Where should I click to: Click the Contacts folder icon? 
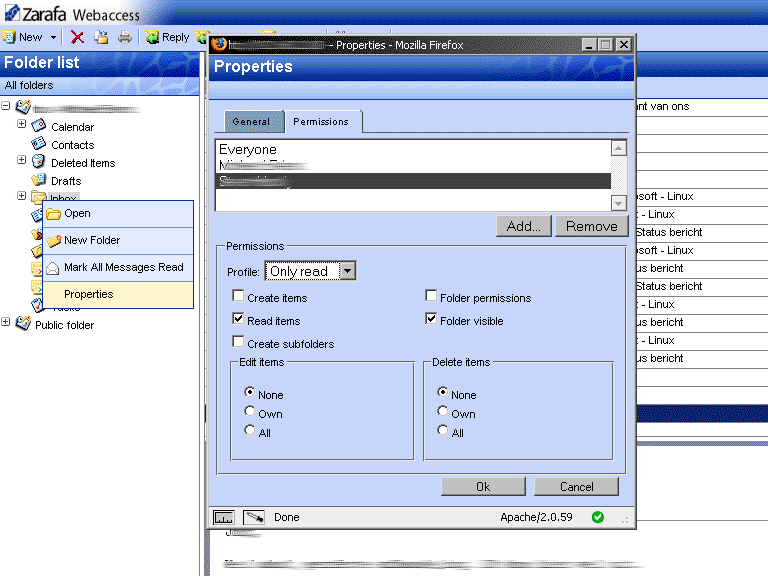click(39, 144)
